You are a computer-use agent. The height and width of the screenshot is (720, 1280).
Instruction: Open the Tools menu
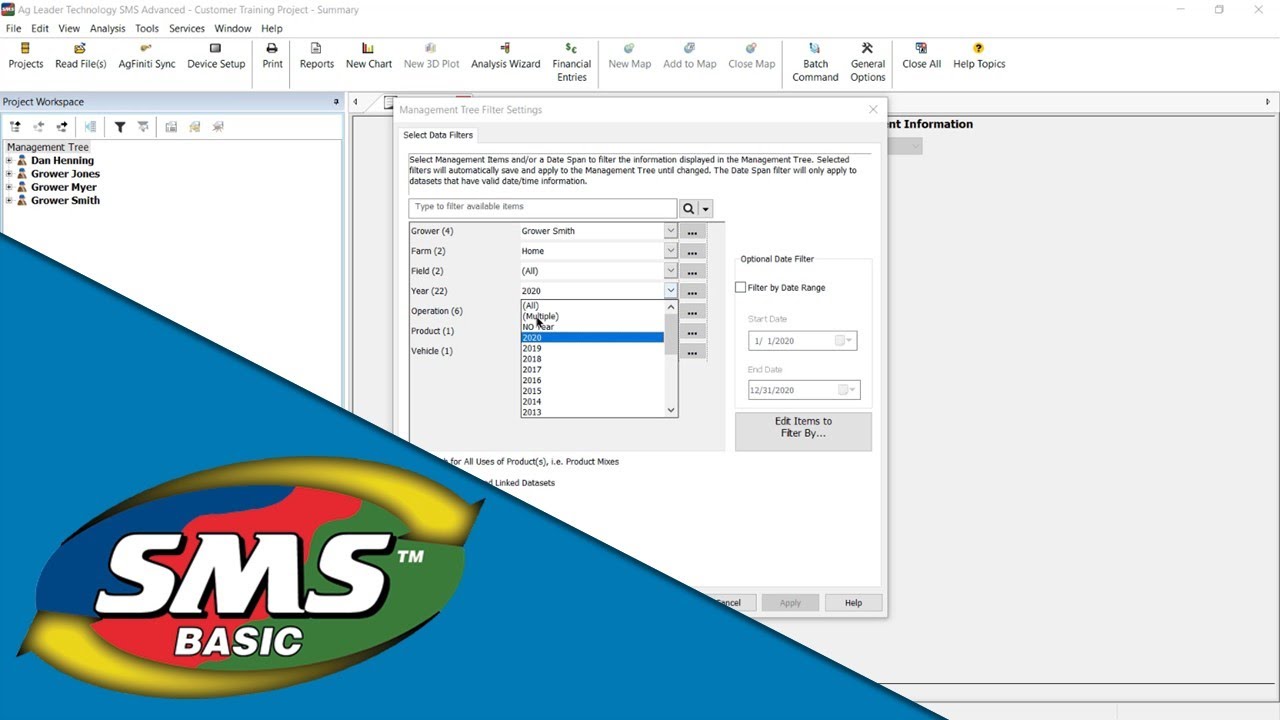147,29
